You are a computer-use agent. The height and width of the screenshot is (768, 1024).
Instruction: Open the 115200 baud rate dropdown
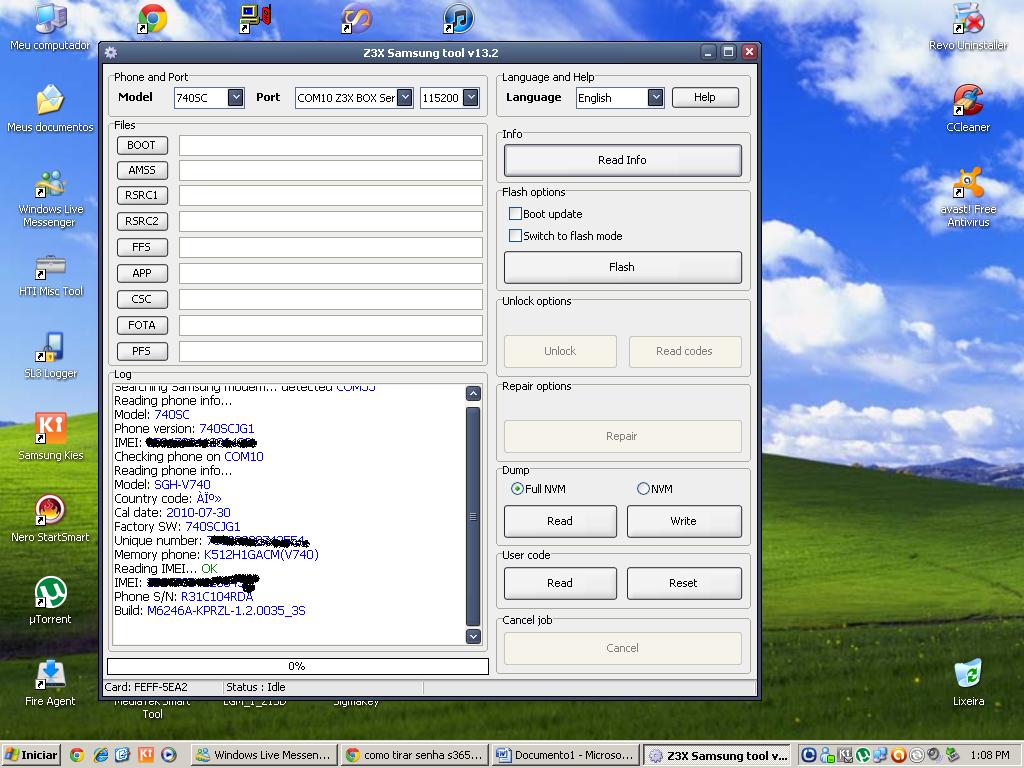[x=470, y=97]
